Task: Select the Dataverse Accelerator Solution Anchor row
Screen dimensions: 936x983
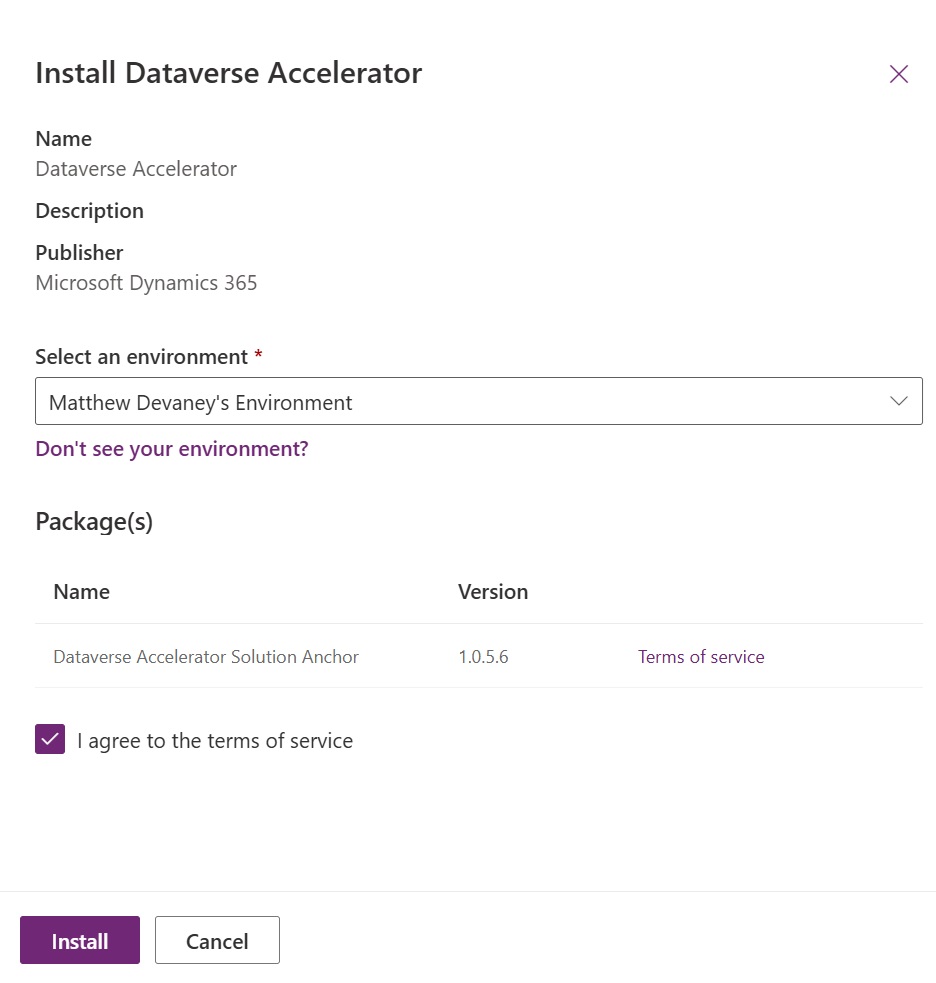Action: 478,656
